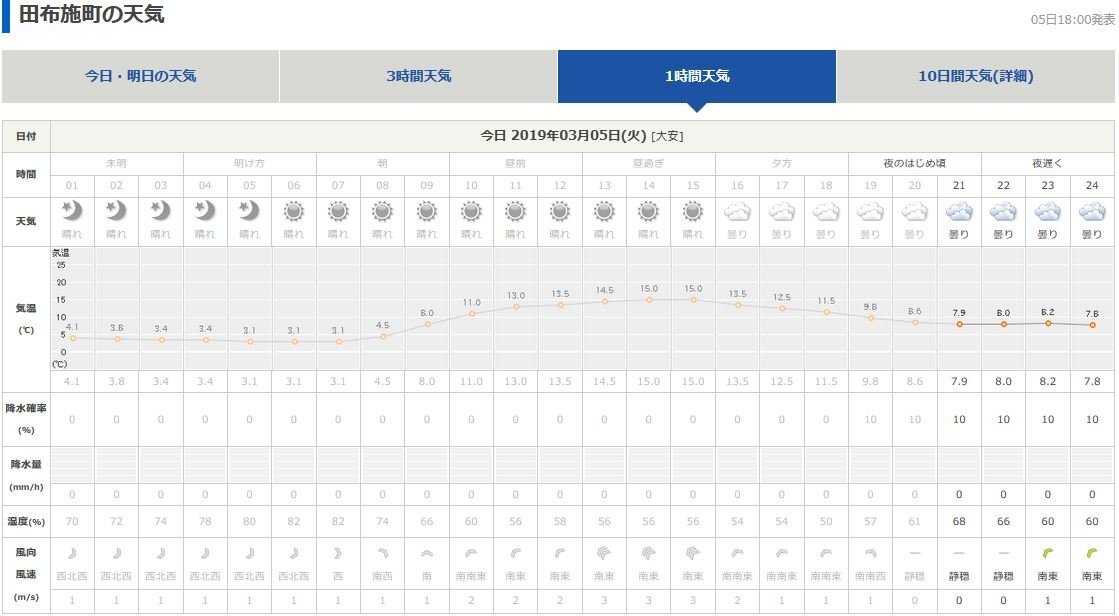Click the page title 田布施町の天気

91,14
